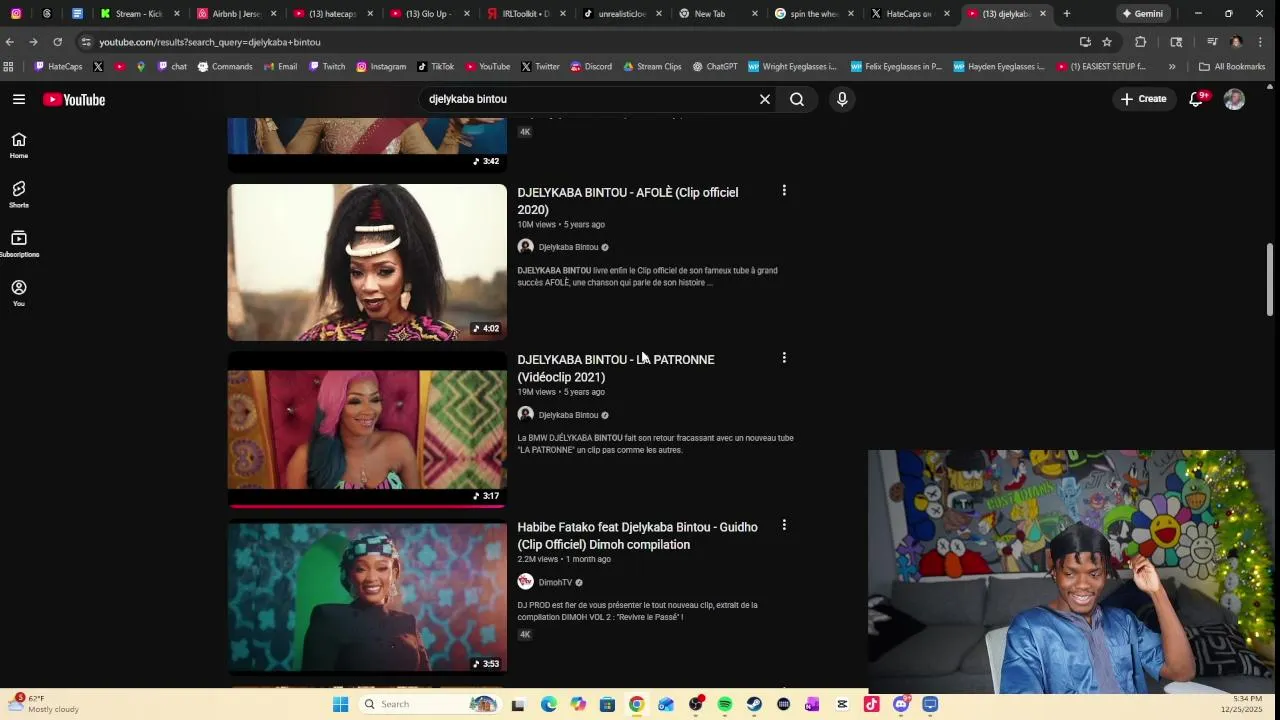Open Microsoft Edge from the taskbar
1280x720 pixels.
(549, 704)
